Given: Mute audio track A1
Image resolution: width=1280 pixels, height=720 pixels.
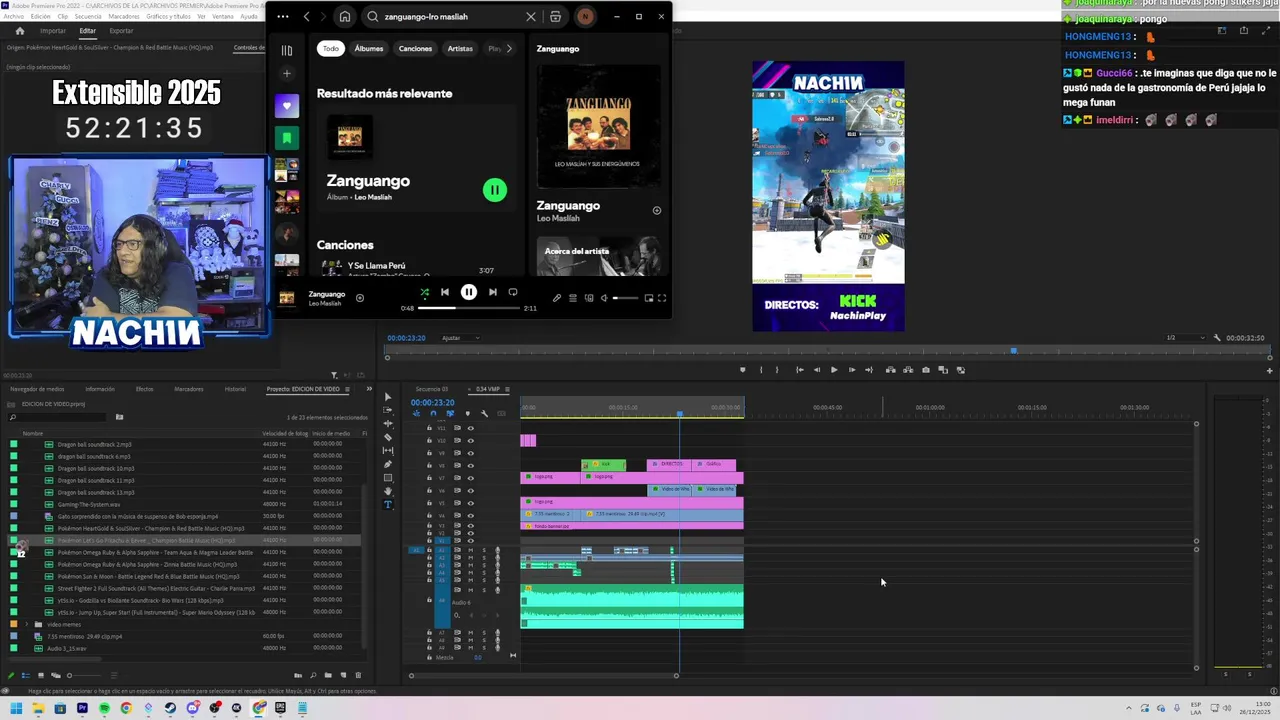Looking at the screenshot, I should pyautogui.click(x=471, y=550).
